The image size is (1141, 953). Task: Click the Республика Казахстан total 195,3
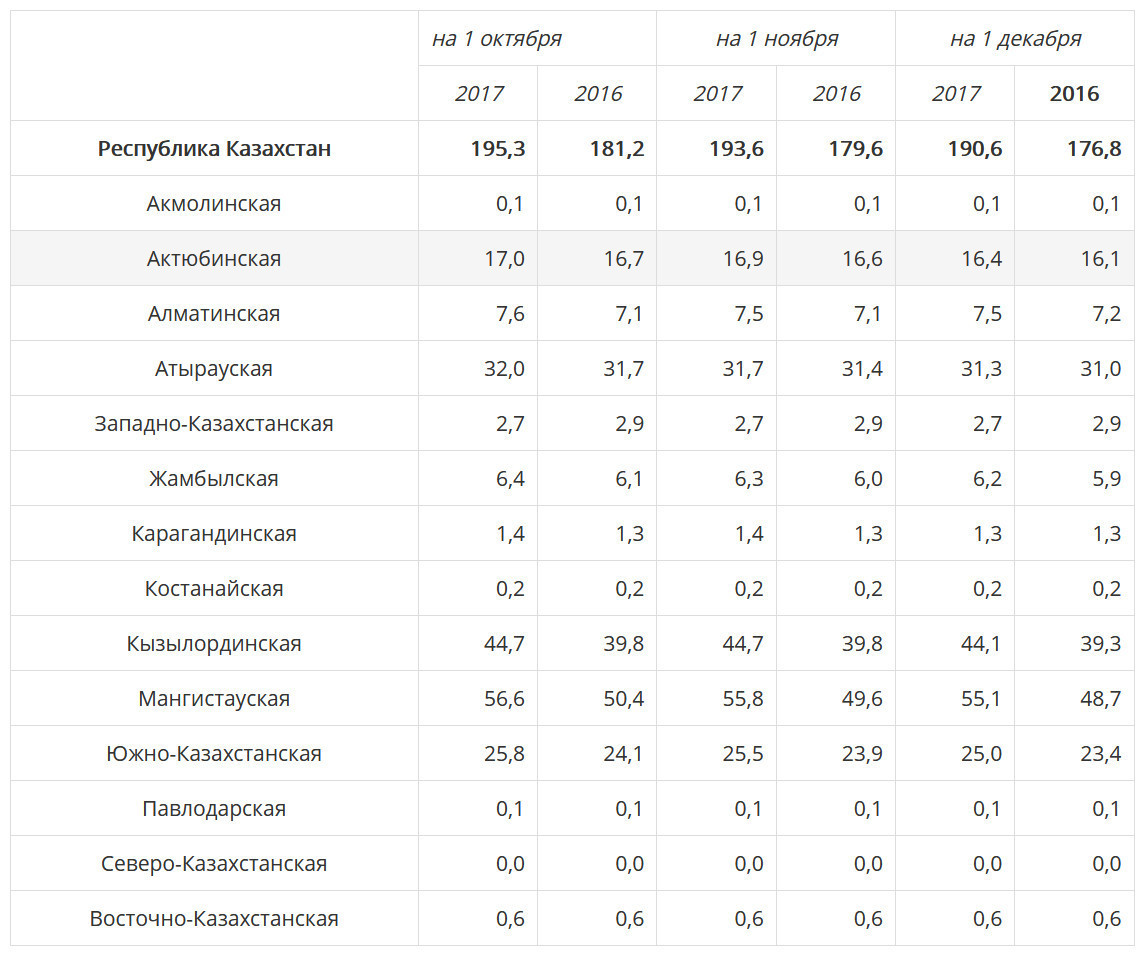(498, 148)
